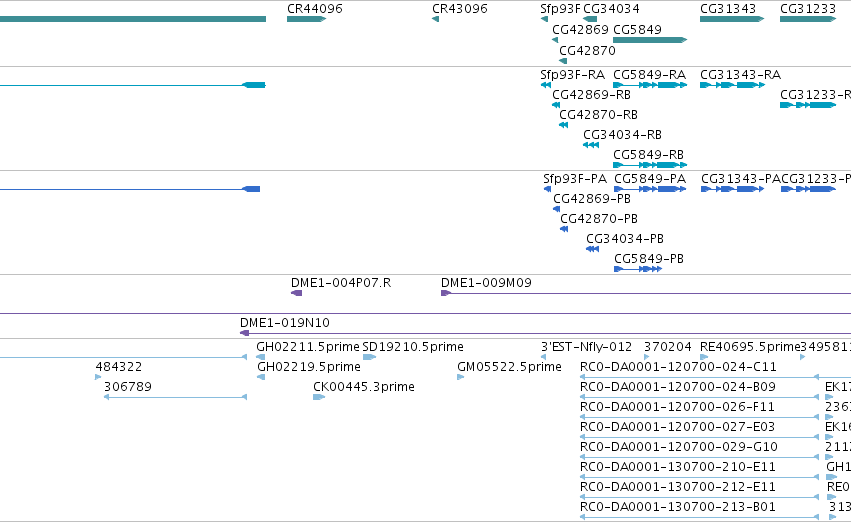The height and width of the screenshot is (522, 851).
Task: Click the CR43096 gene label
Action: tap(460, 9)
